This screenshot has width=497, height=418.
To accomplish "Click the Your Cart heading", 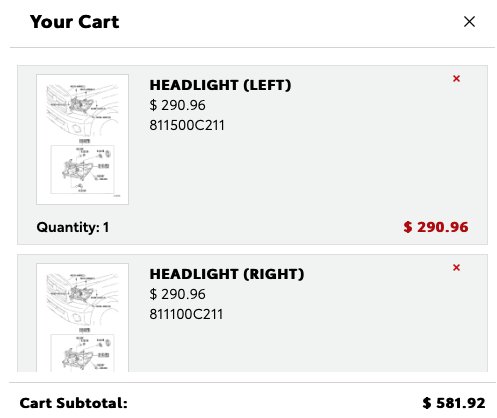I will coord(74,22).
